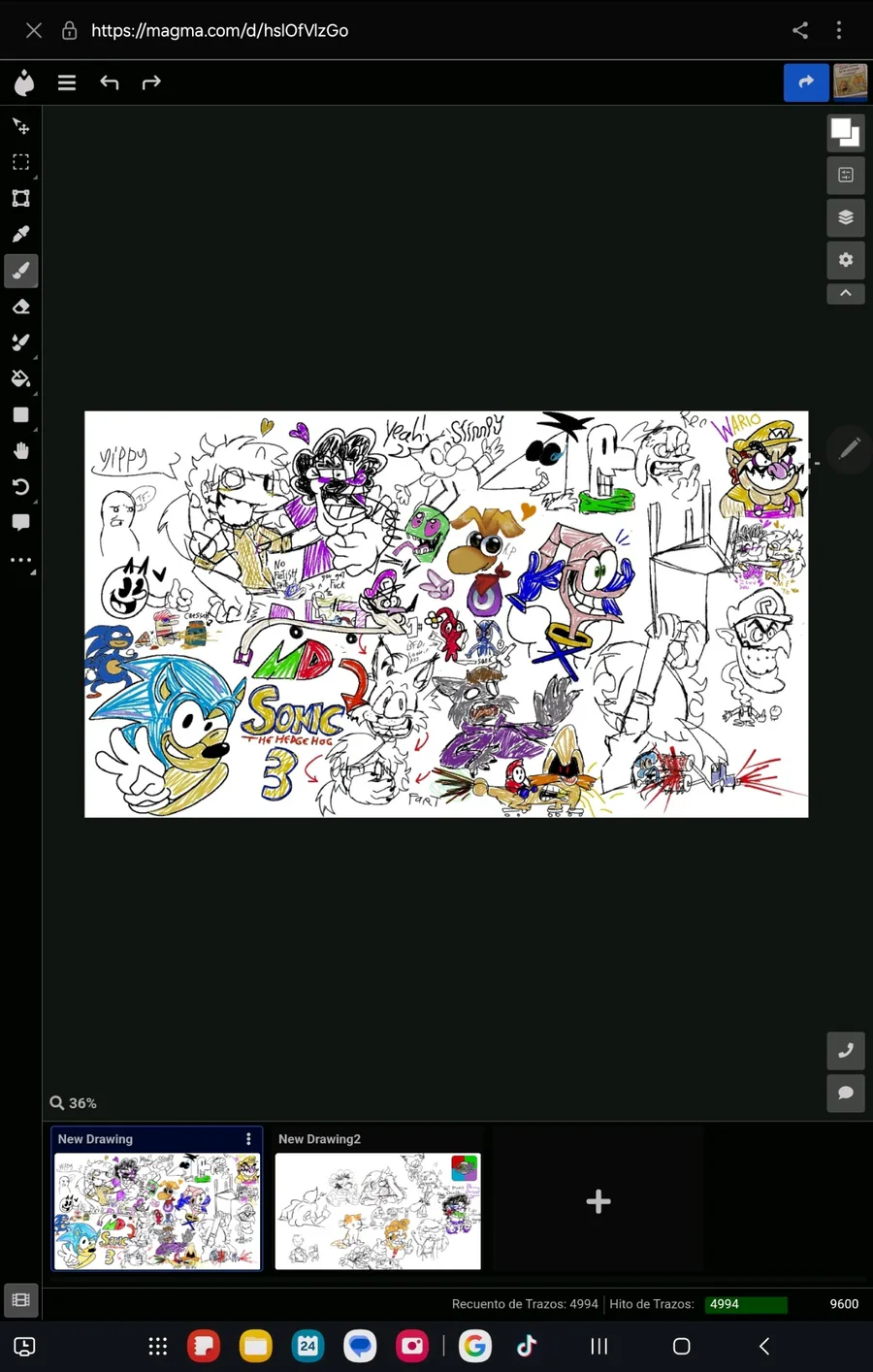Open the browser three-dot overflow menu
The image size is (873, 1372).
coord(839,30)
